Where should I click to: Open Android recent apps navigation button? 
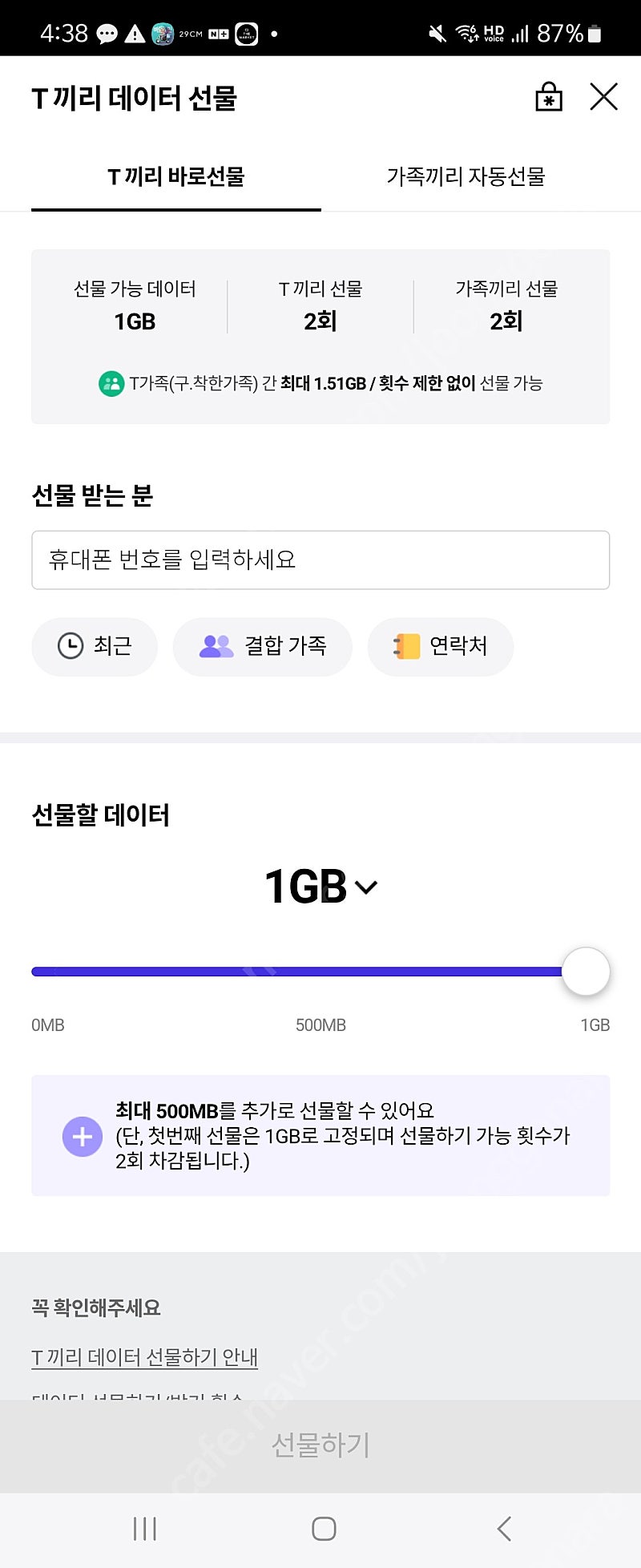click(x=145, y=1529)
